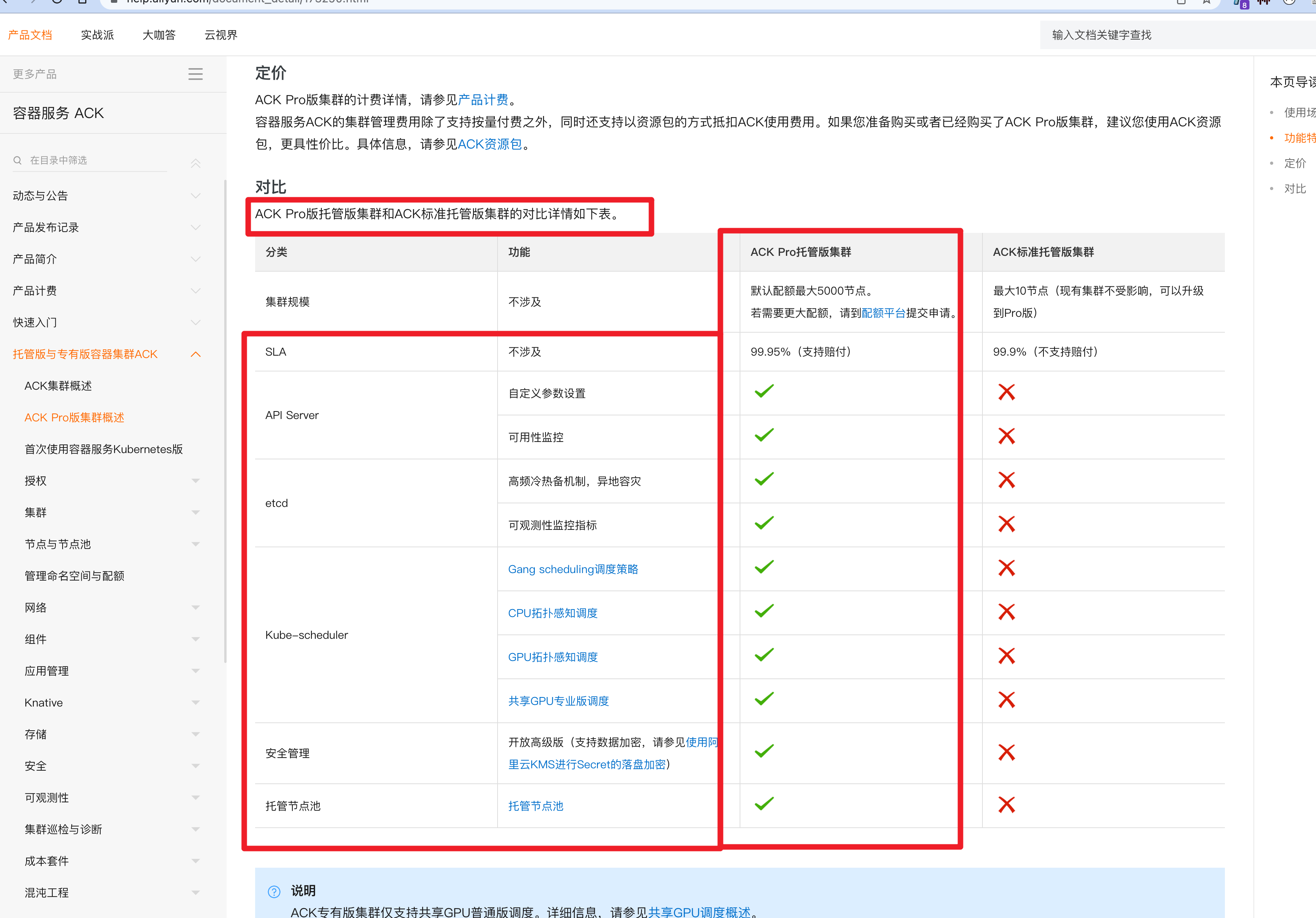Click the search magnifier in directory filter

18,160
